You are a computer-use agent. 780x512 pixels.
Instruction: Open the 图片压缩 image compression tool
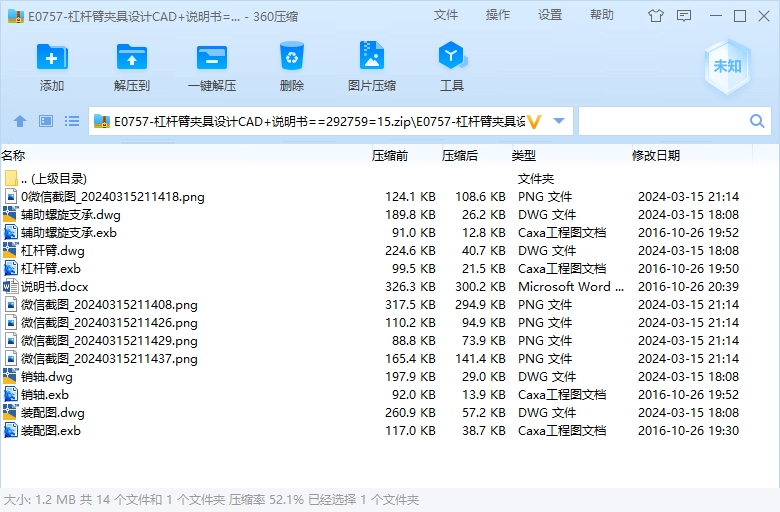pos(372,55)
